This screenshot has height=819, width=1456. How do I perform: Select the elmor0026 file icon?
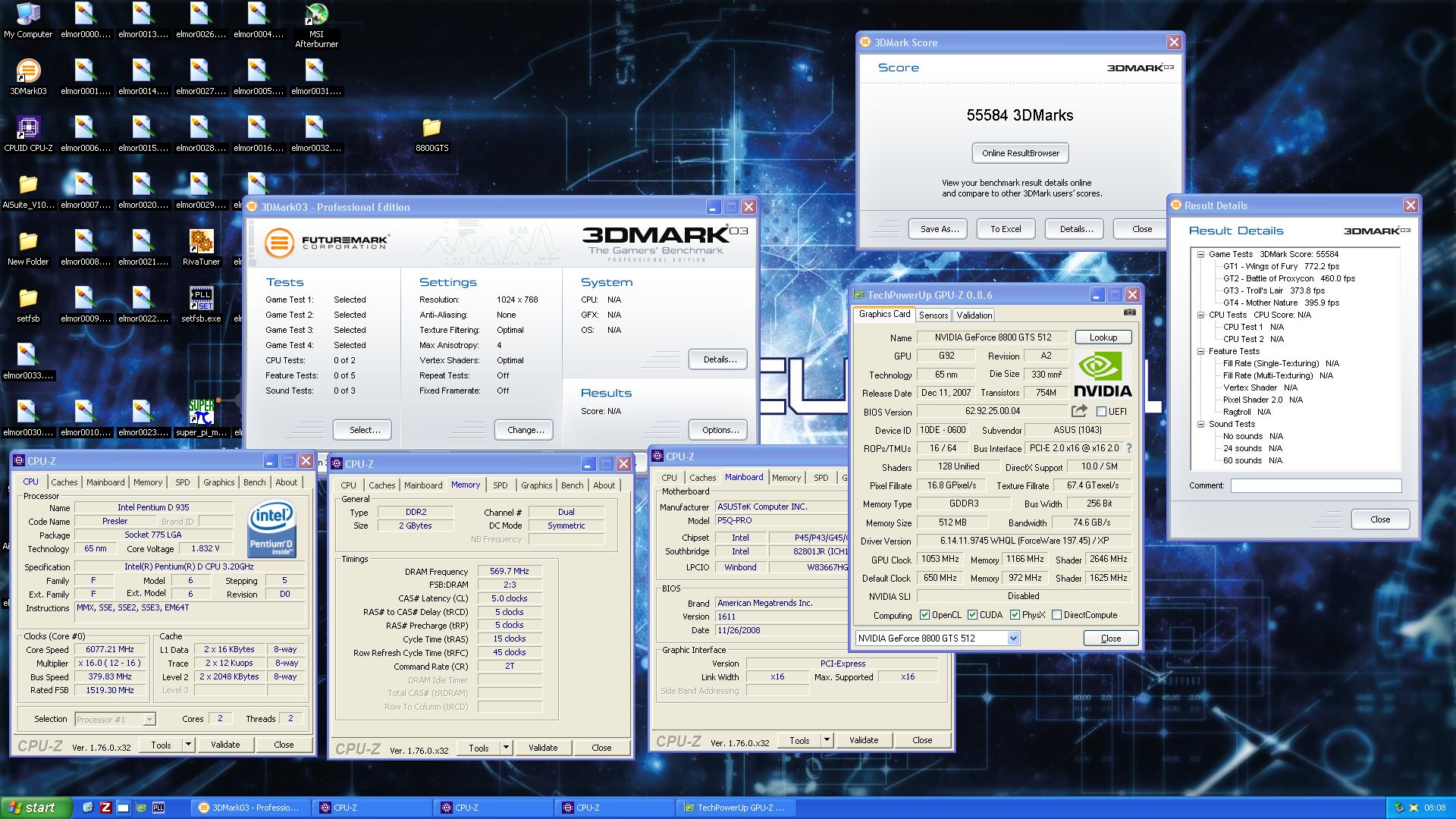tap(201, 20)
